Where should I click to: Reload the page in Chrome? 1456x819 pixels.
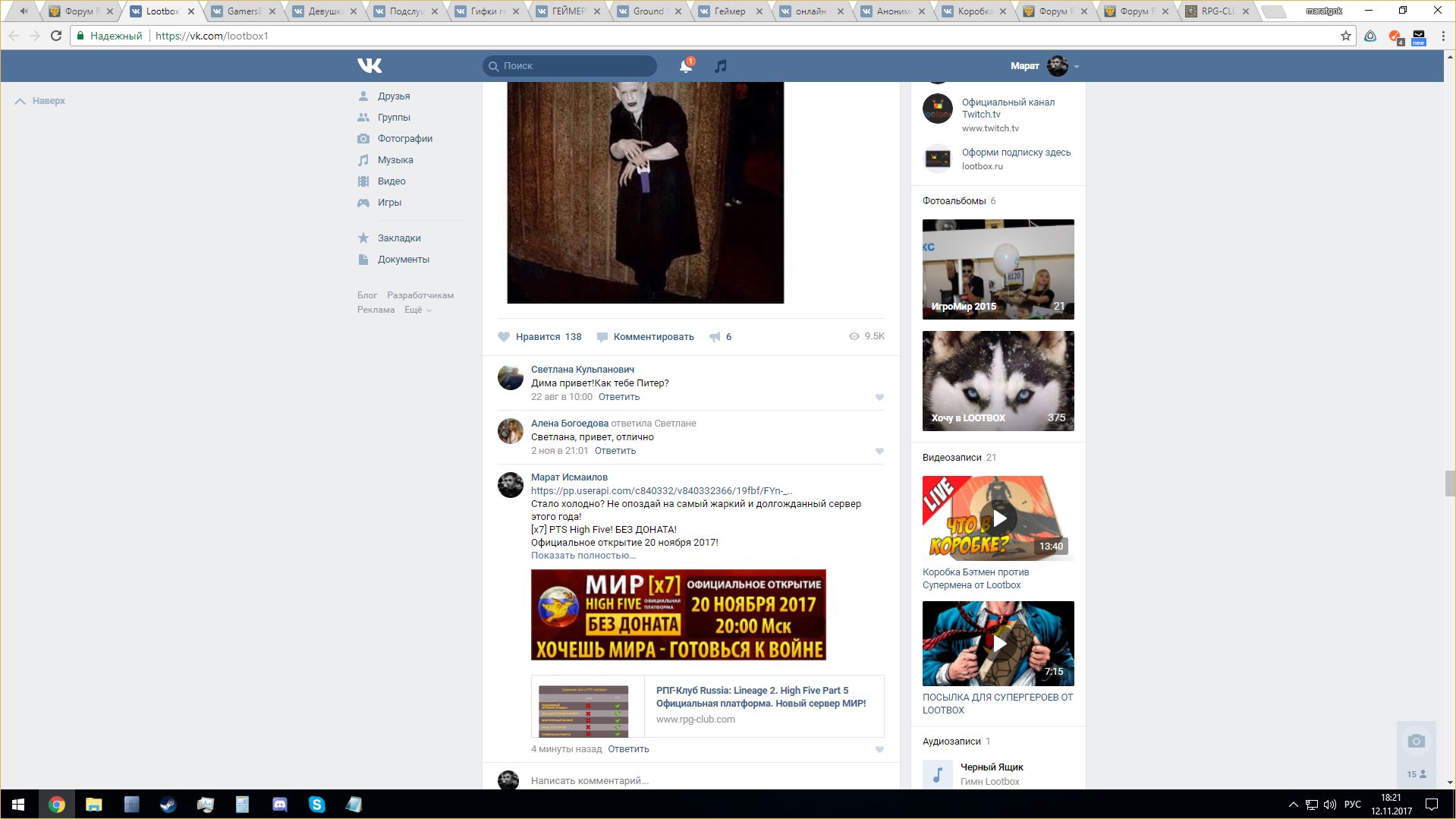click(x=55, y=36)
